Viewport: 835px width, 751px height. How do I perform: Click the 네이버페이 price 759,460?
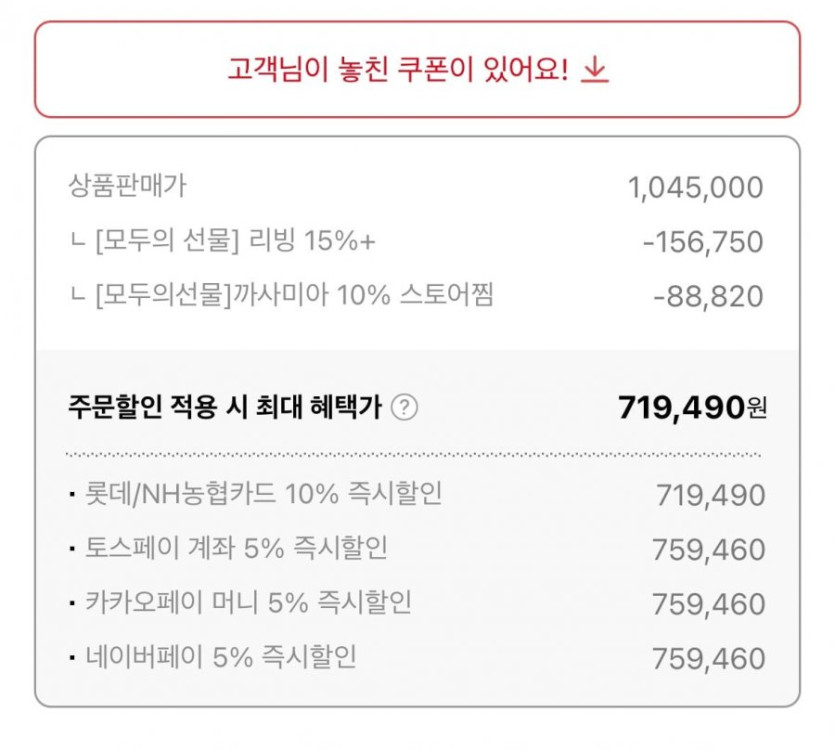point(708,659)
